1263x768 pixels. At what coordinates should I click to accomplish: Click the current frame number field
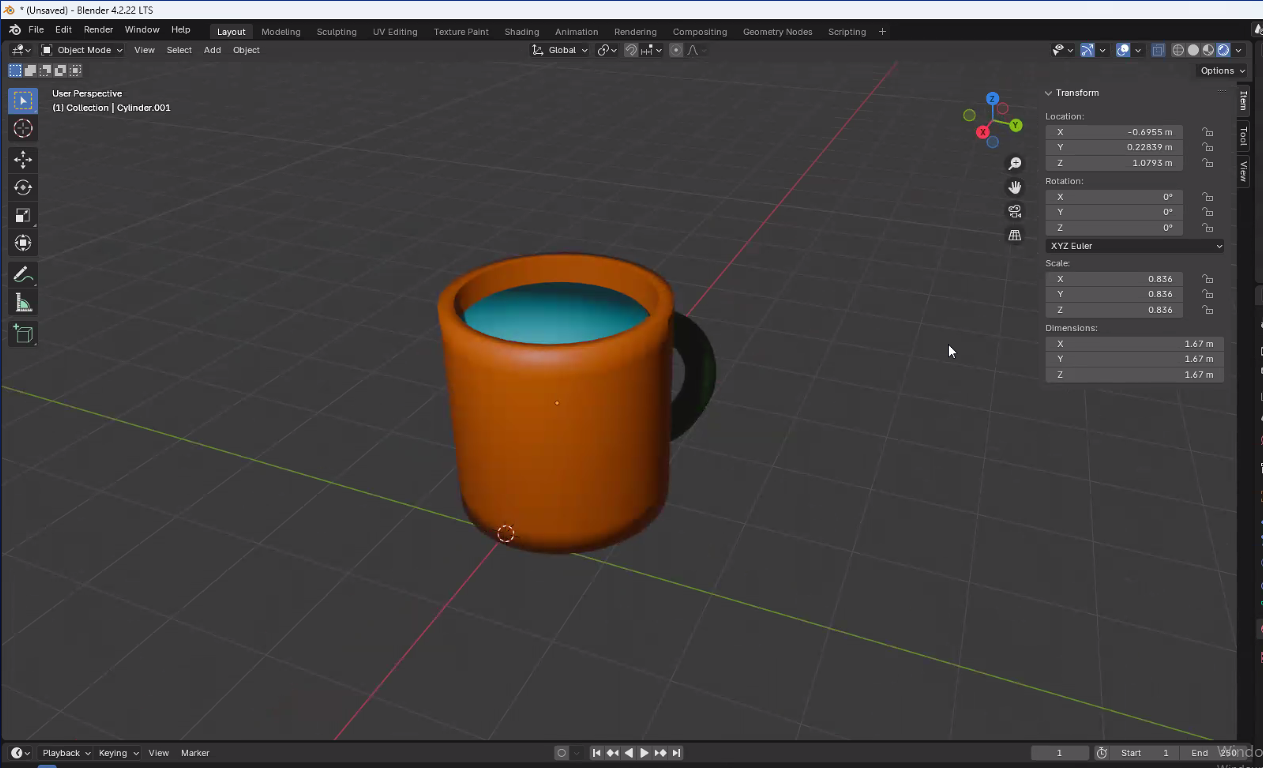click(x=1060, y=753)
